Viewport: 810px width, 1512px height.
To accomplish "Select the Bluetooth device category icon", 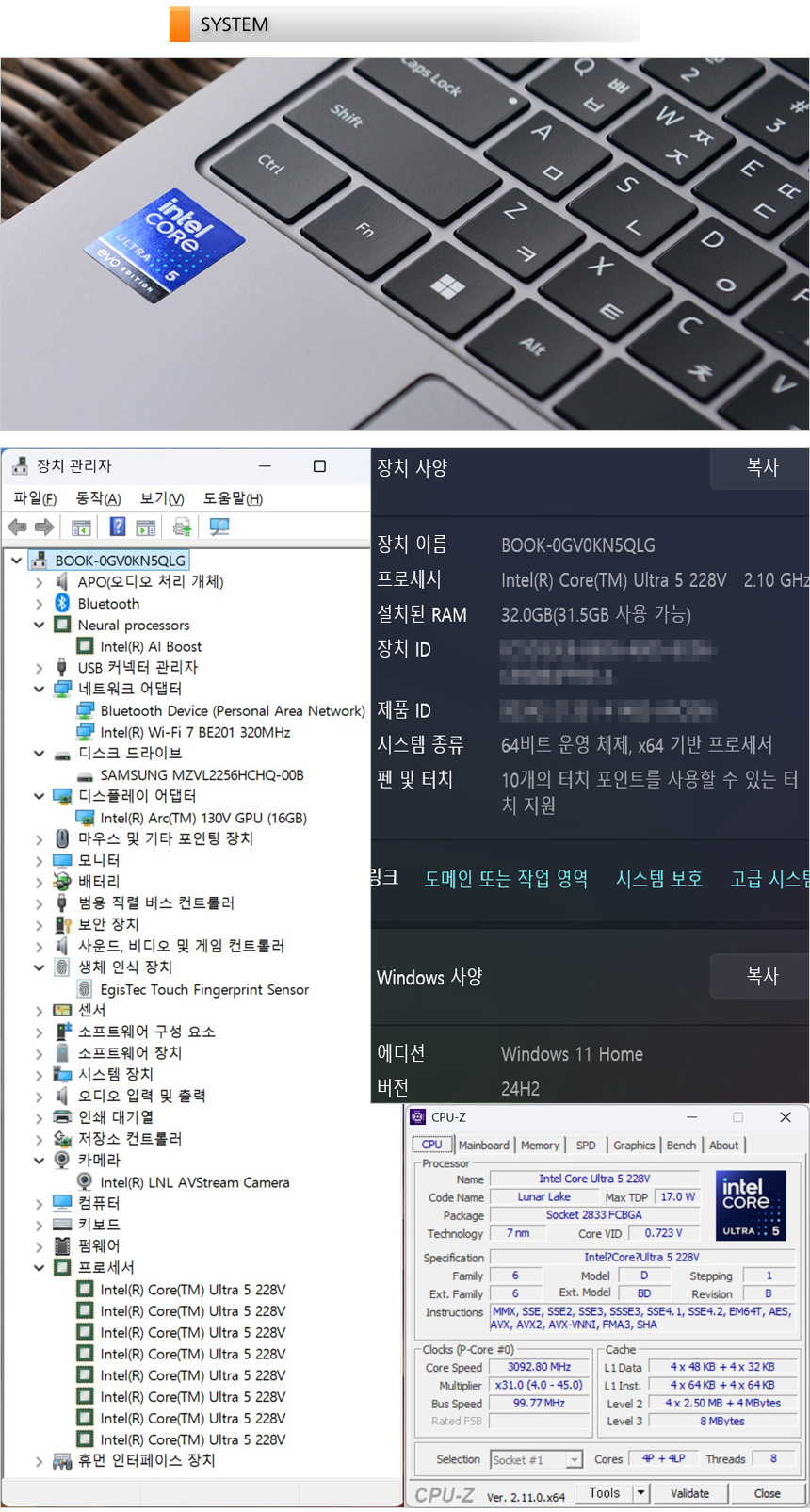I will pyautogui.click(x=62, y=603).
